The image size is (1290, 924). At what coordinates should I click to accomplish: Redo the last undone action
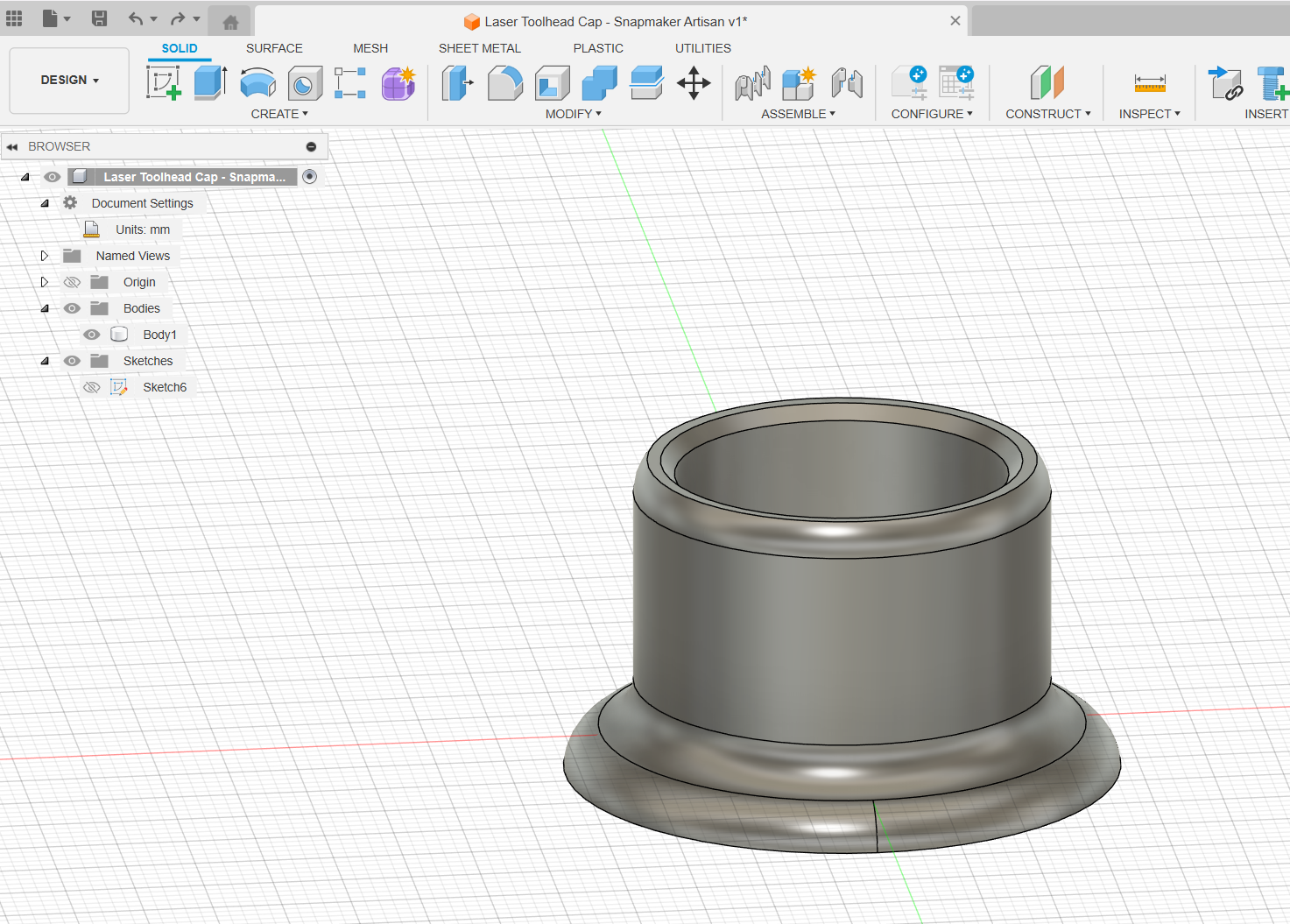click(x=178, y=18)
